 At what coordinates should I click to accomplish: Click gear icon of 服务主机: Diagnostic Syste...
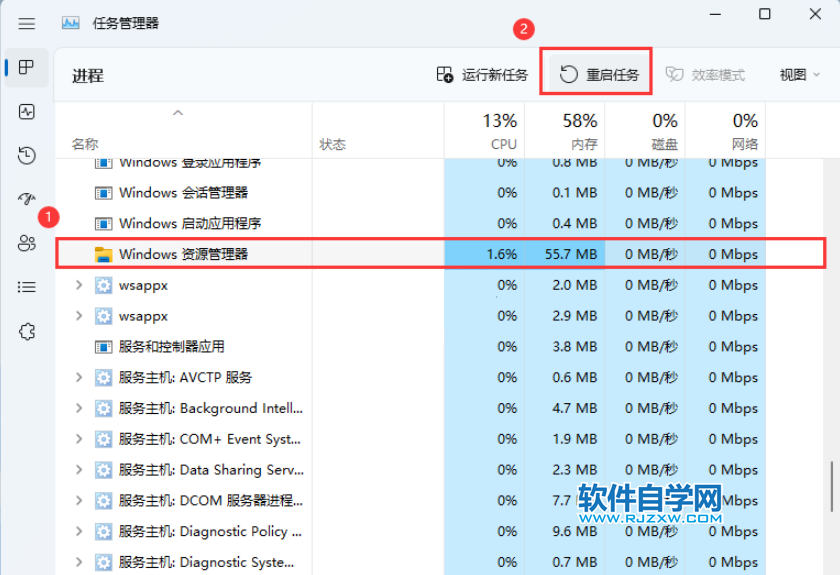(103, 562)
